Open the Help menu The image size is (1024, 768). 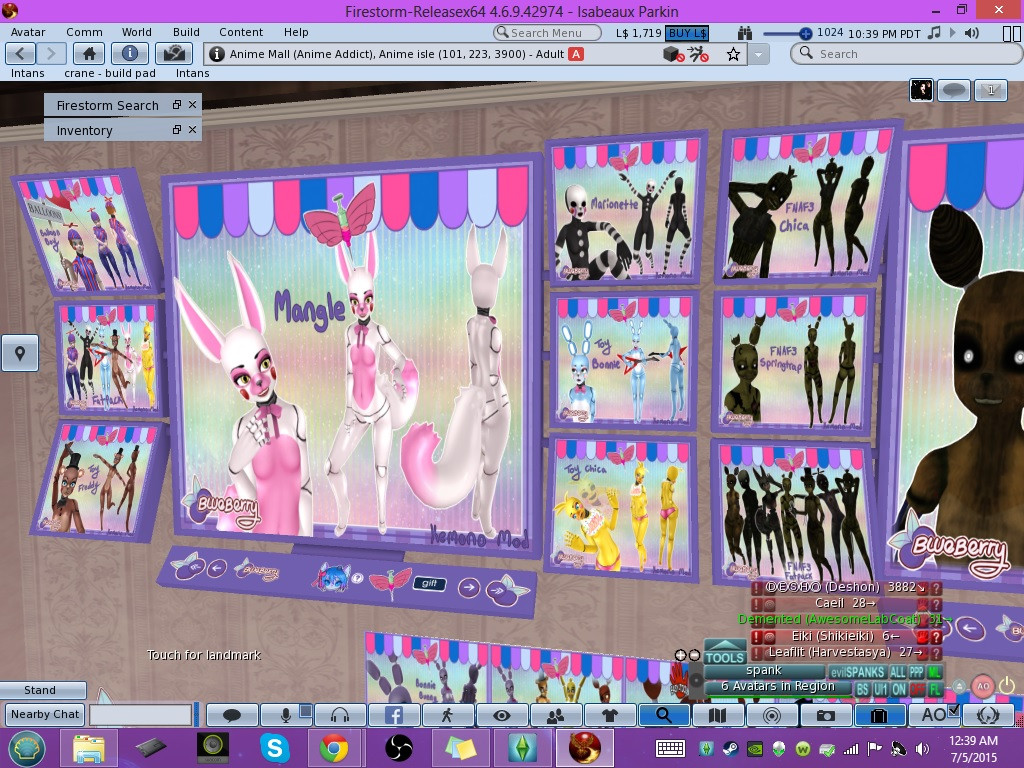click(296, 32)
